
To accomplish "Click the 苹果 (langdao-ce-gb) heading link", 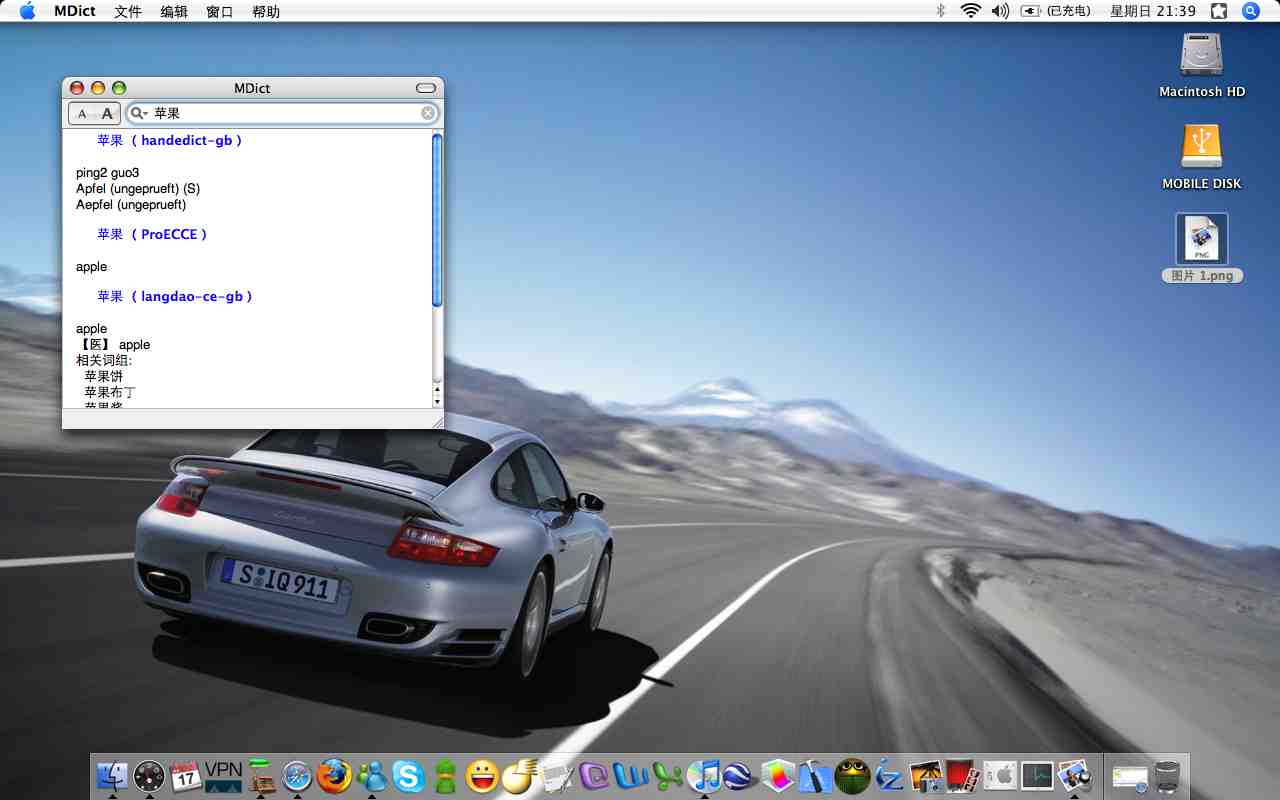I will [x=175, y=297].
